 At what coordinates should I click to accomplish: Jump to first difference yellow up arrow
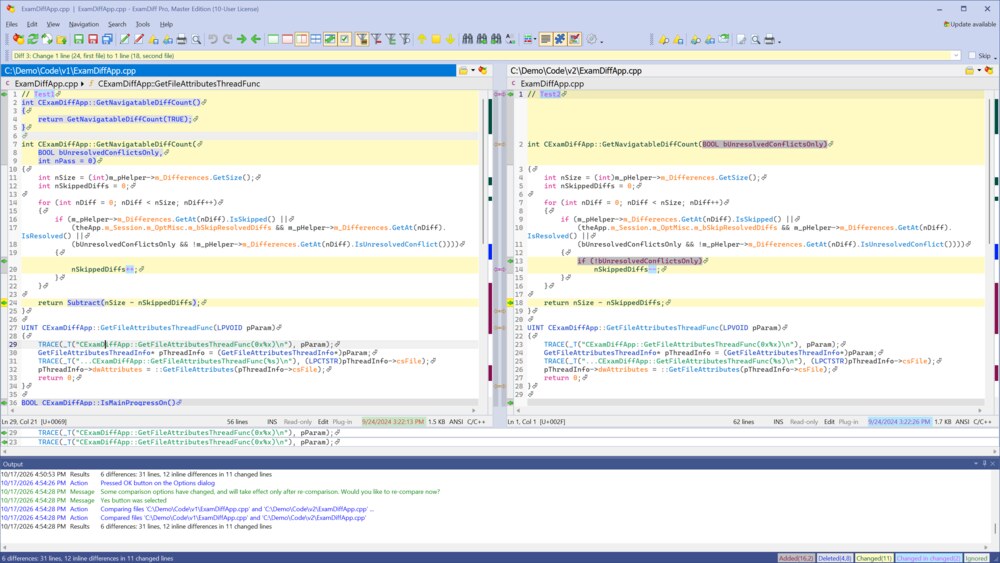click(x=422, y=40)
